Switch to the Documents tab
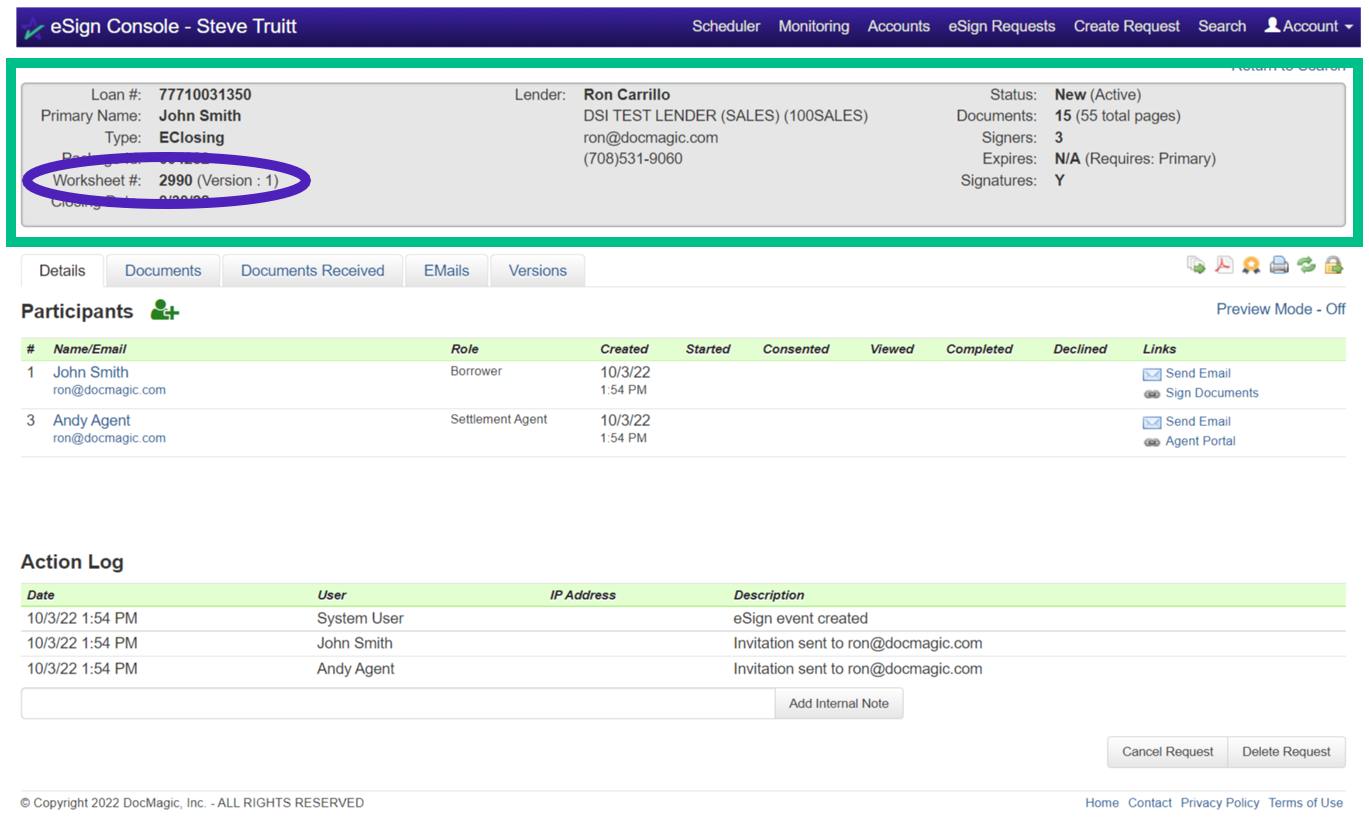This screenshot has width=1369, height=821. pos(163,270)
